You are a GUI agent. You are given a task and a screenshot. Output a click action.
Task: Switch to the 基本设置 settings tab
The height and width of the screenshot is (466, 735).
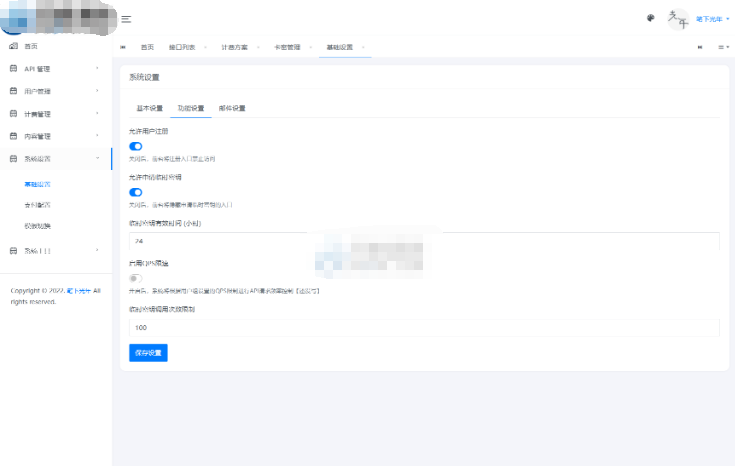tap(150, 108)
